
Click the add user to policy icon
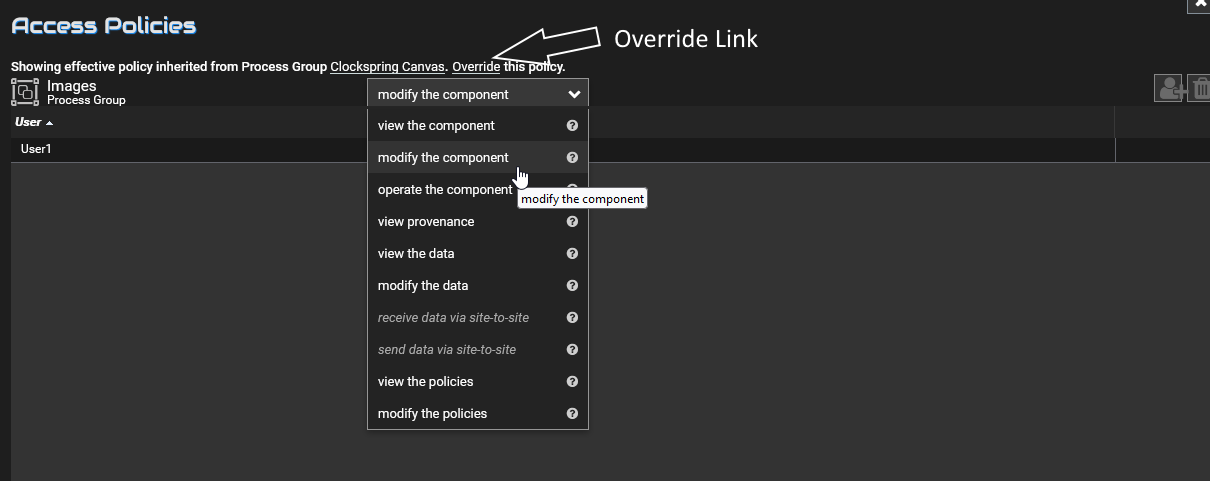[x=1169, y=89]
